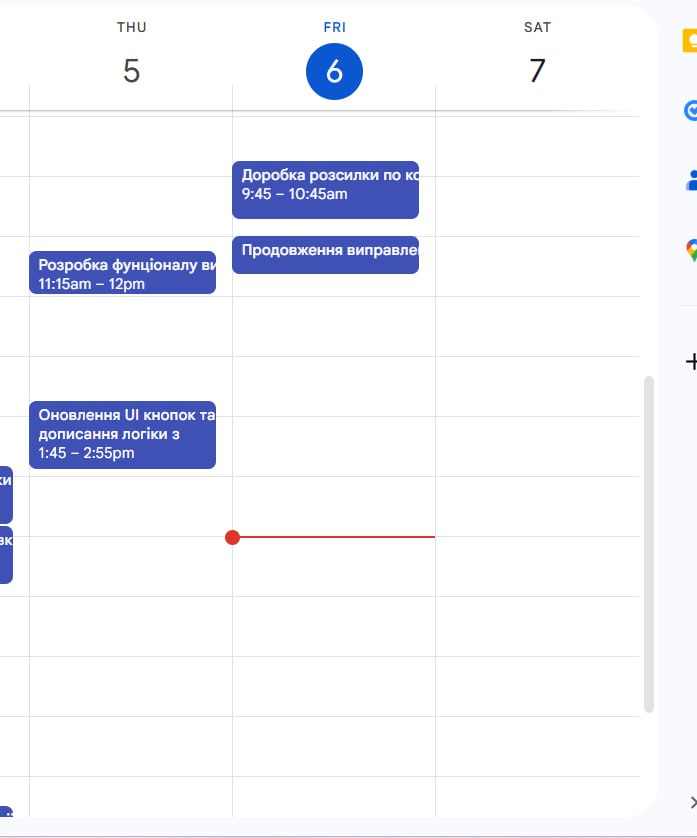The height and width of the screenshot is (838, 697).
Task: Open the cut-off left-edge event showing "вк"
Action: [6, 554]
